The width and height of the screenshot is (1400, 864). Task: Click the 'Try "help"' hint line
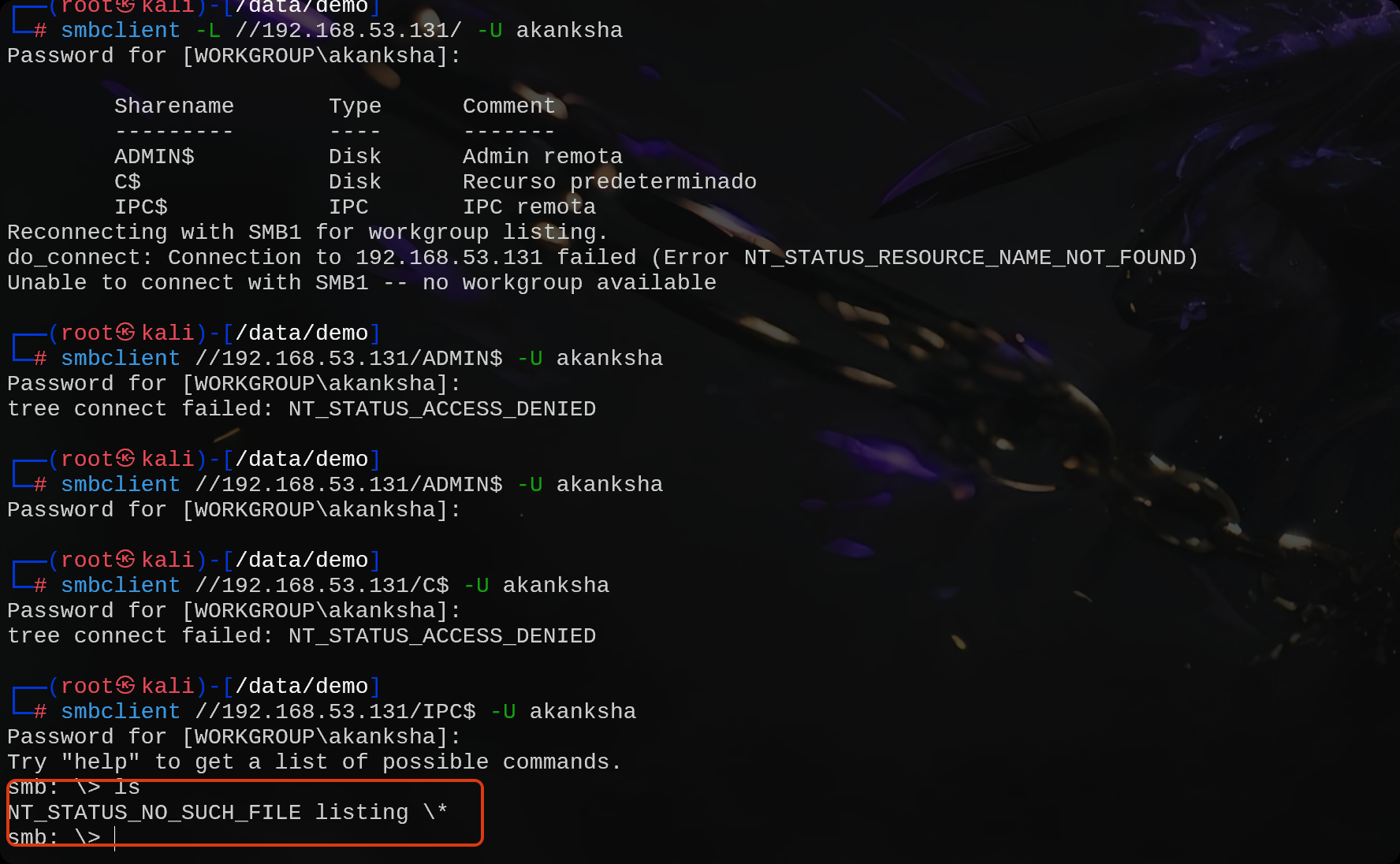pos(315,762)
